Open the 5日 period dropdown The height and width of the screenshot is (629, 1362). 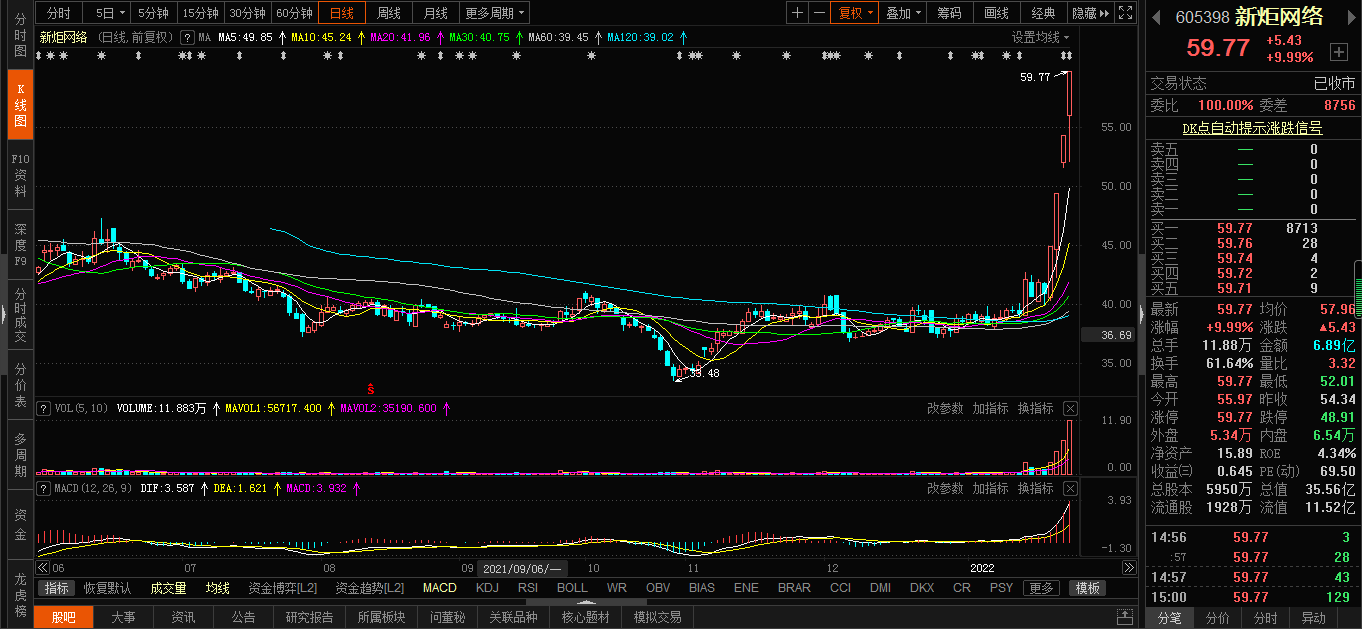click(109, 13)
